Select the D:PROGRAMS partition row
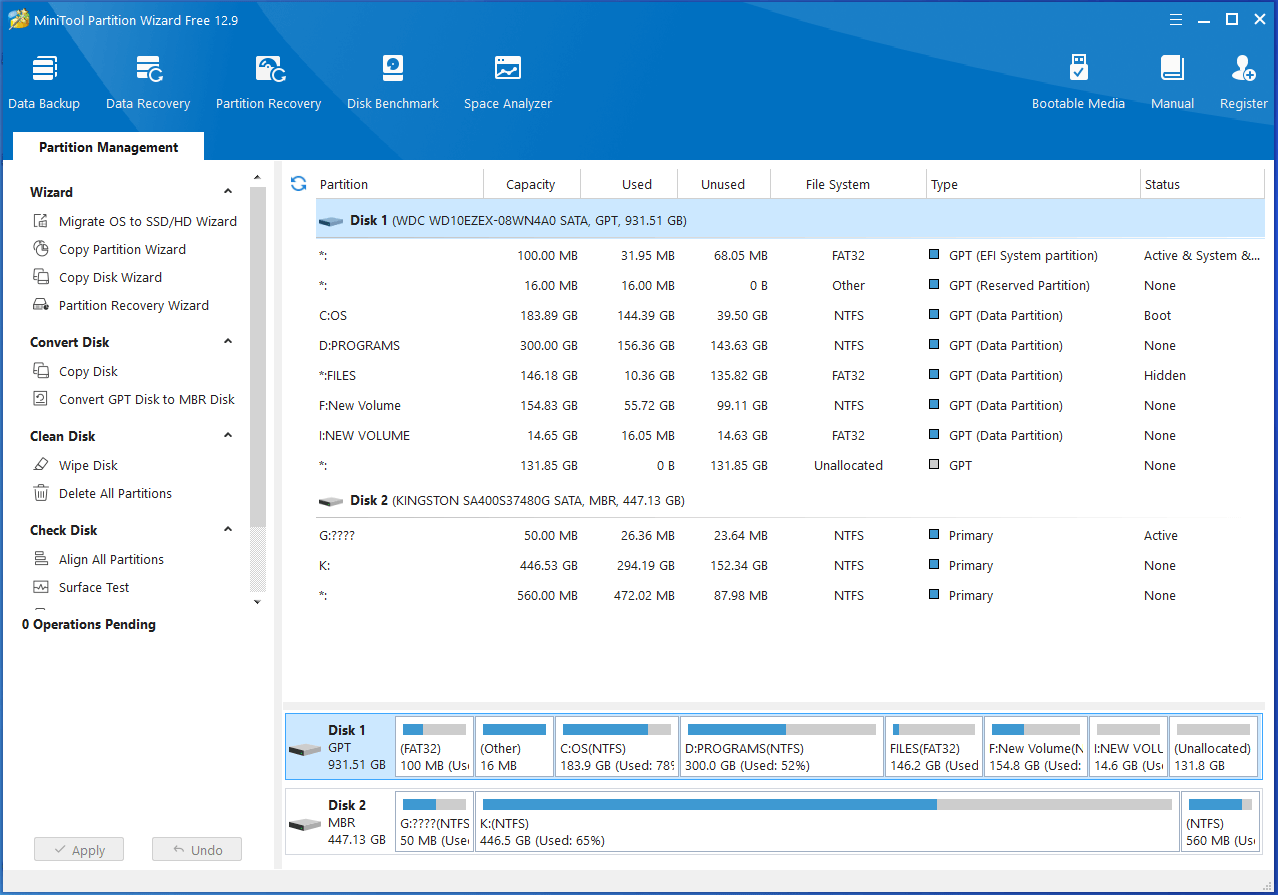The height and width of the screenshot is (895, 1278). (x=360, y=346)
